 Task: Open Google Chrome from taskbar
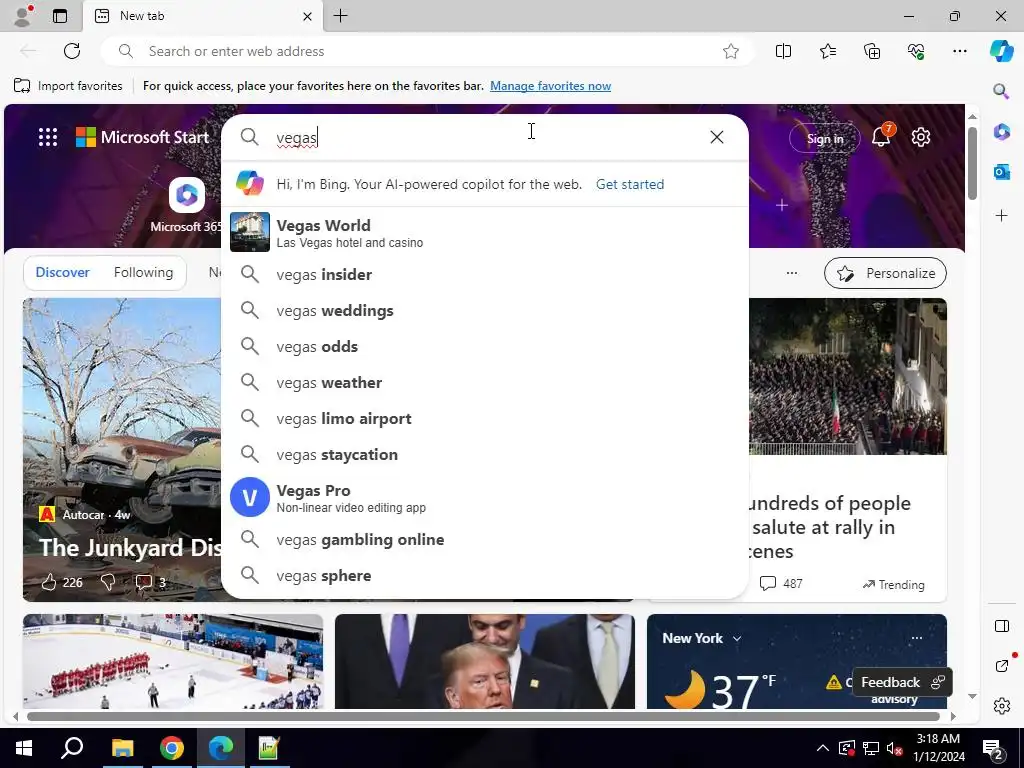click(x=172, y=748)
